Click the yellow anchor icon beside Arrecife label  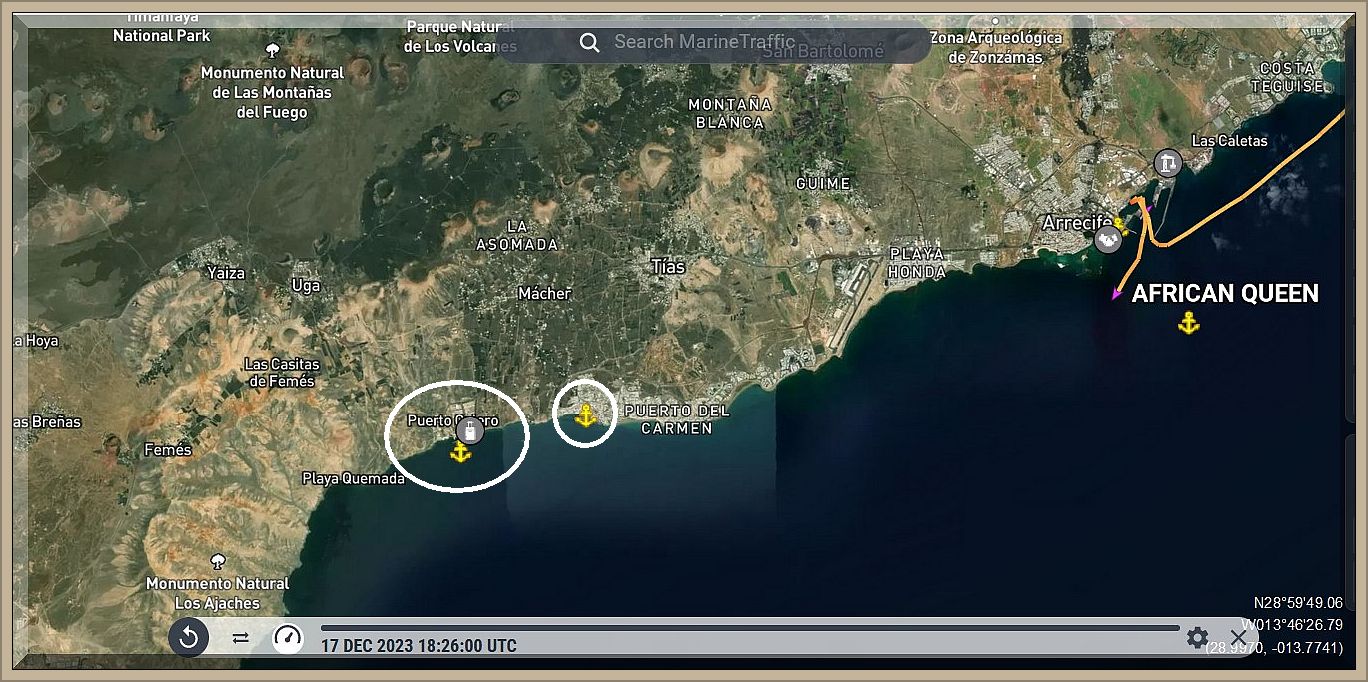point(1122,227)
